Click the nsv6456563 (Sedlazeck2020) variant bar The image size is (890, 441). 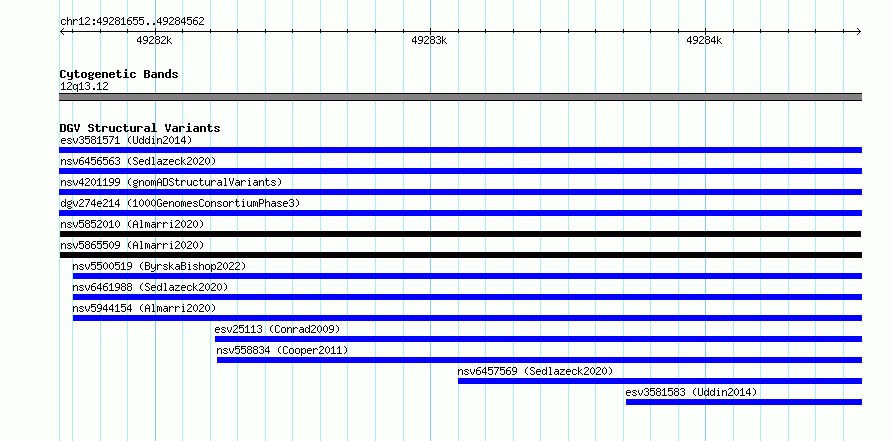click(460, 171)
